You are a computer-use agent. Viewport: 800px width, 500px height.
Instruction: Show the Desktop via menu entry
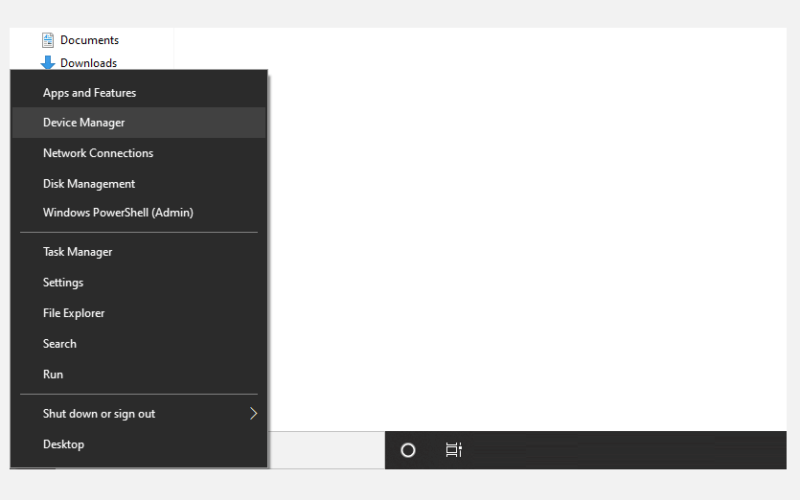coord(138,444)
